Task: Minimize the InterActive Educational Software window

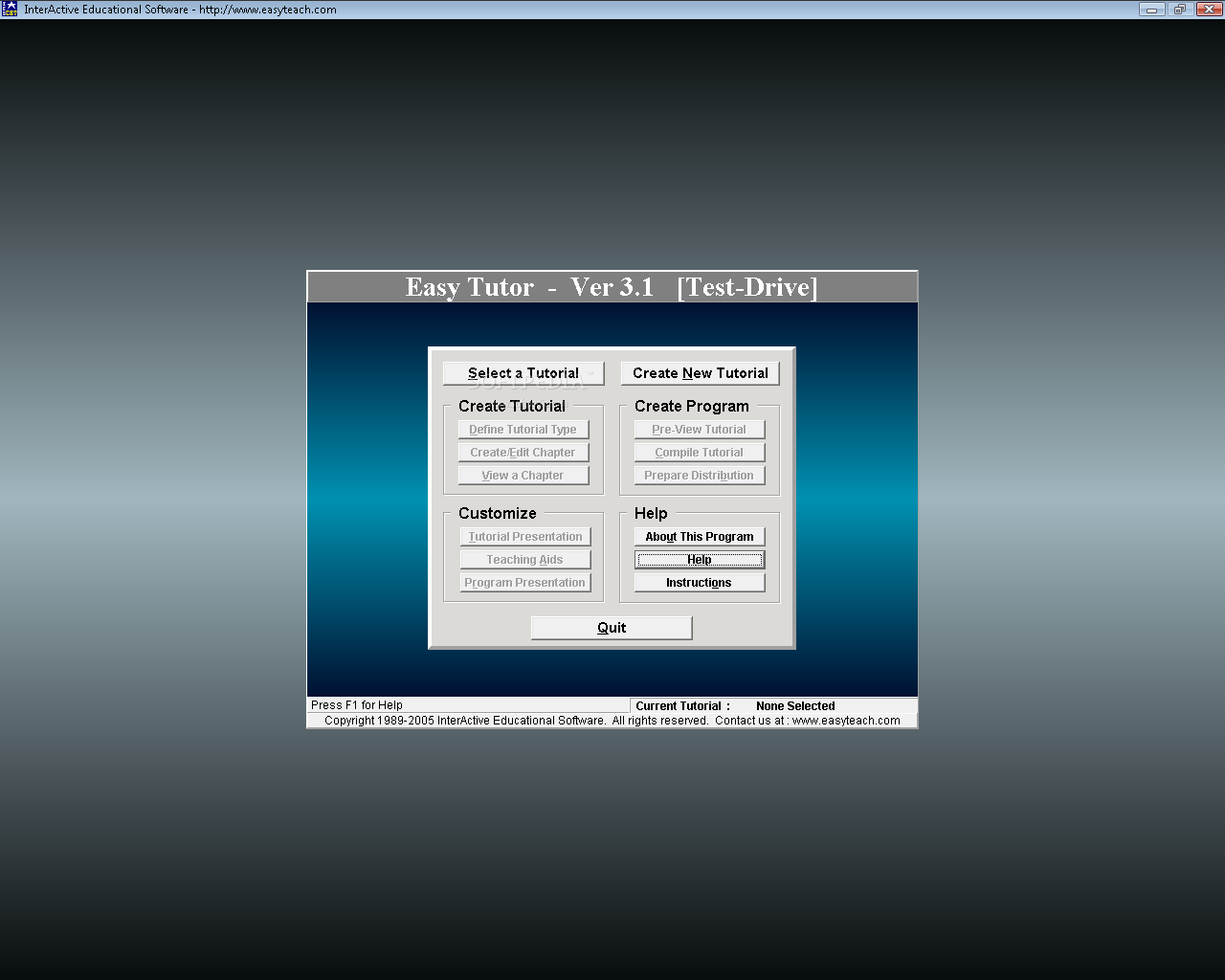Action: [x=1151, y=10]
